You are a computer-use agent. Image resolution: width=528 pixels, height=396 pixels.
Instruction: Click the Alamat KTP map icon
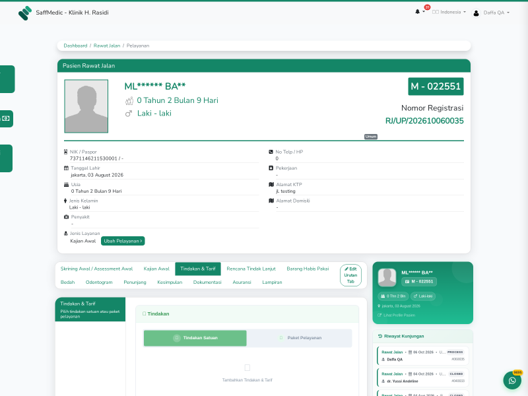coord(271,185)
